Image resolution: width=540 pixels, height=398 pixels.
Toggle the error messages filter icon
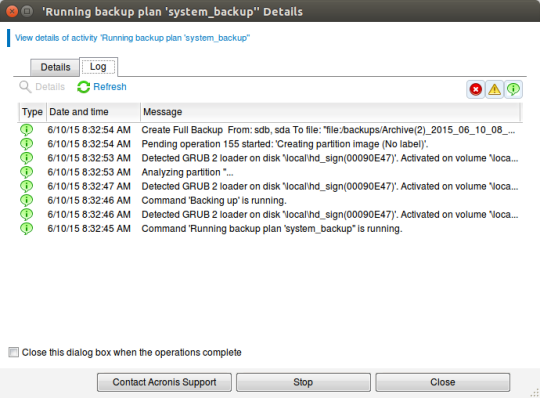tap(476, 90)
